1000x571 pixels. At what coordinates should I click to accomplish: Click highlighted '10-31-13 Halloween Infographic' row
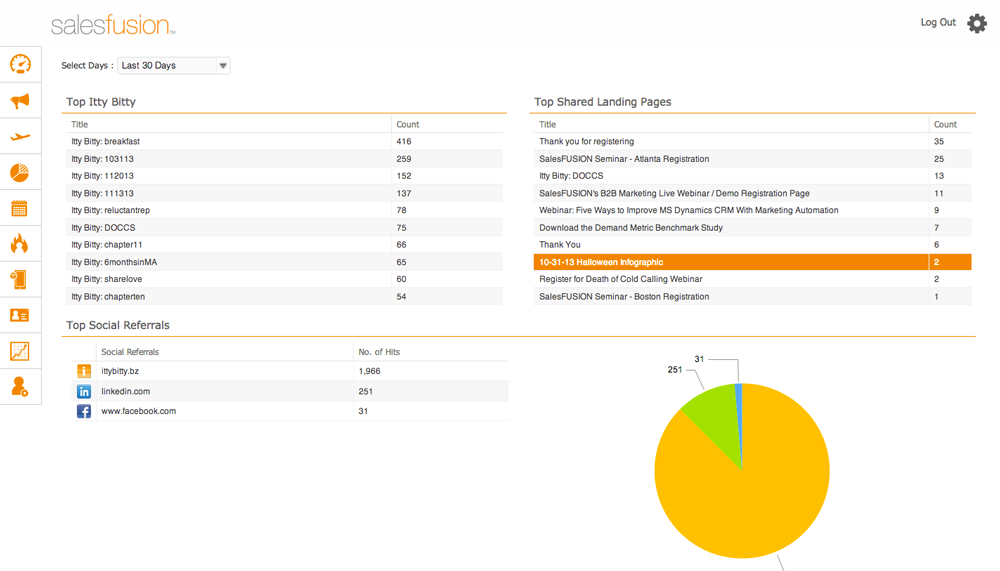pos(753,262)
